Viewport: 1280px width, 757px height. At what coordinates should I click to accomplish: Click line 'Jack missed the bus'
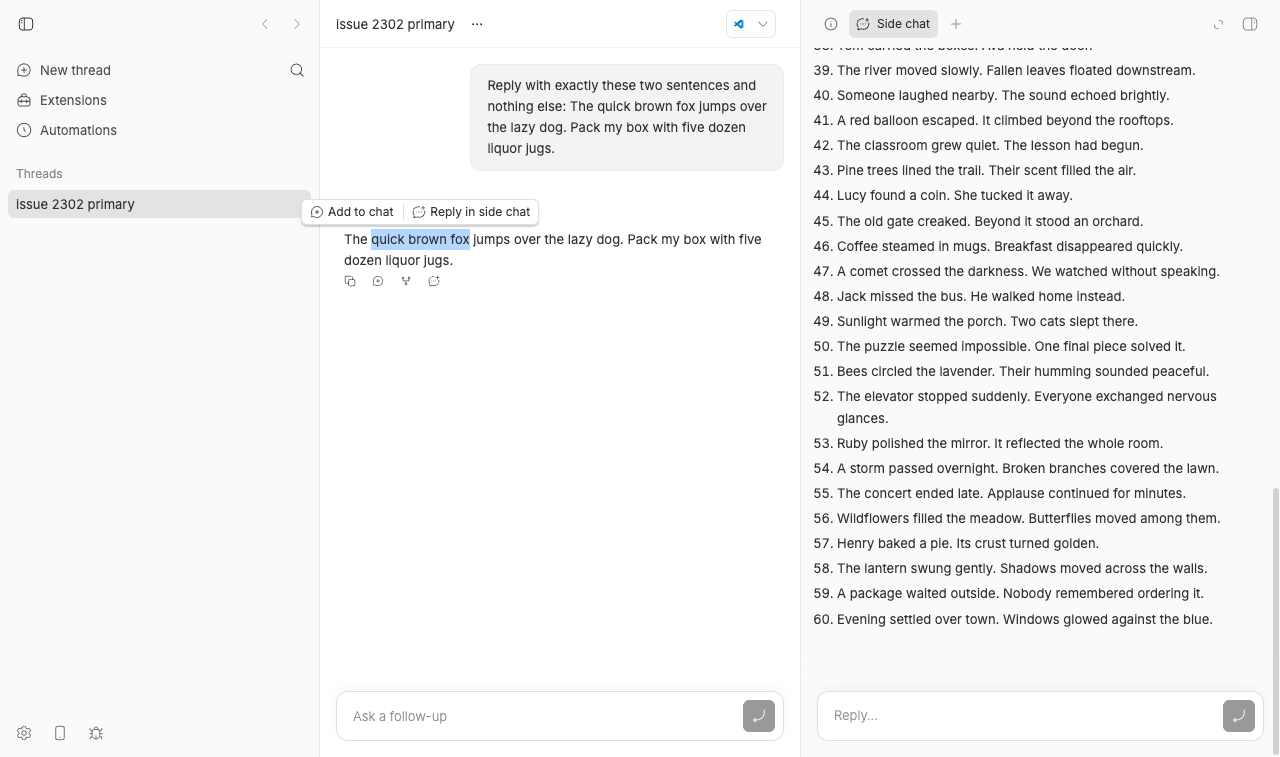pos(981,296)
